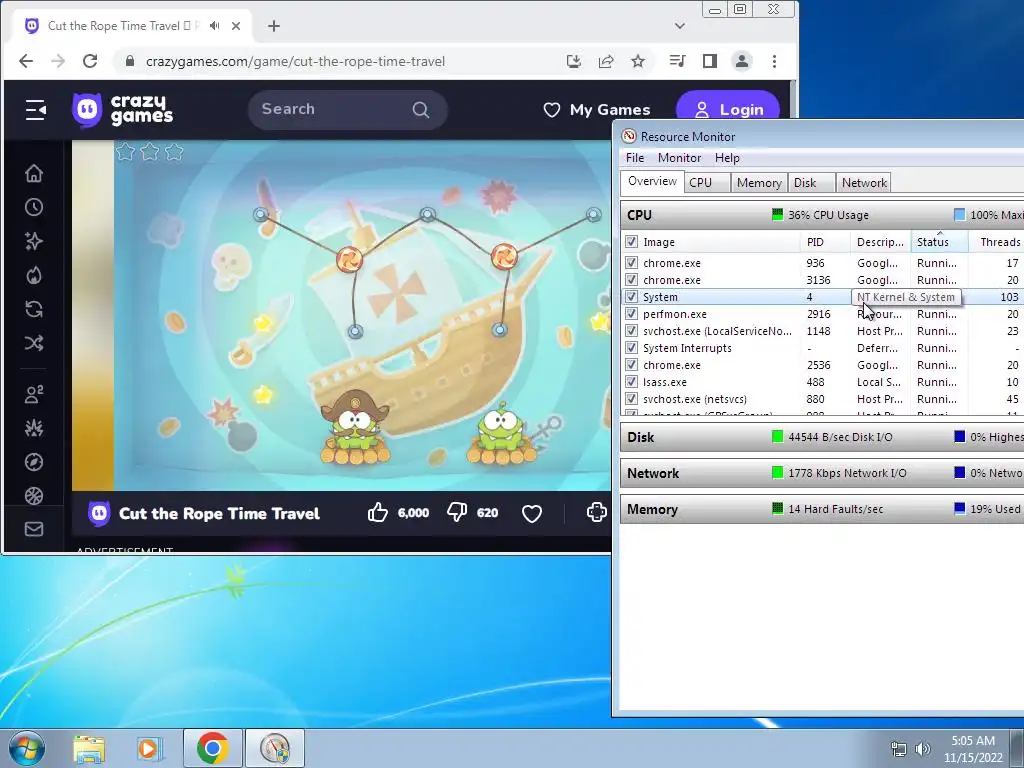Image resolution: width=1024 pixels, height=768 pixels.
Task: Switch to the CPU tab
Action: tap(707, 183)
